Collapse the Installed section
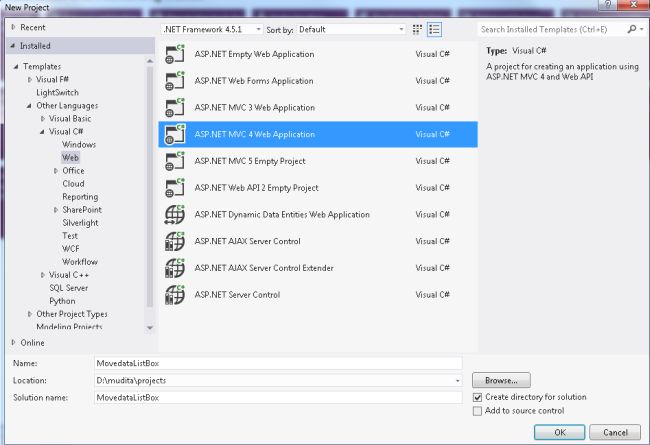 tap(13, 46)
